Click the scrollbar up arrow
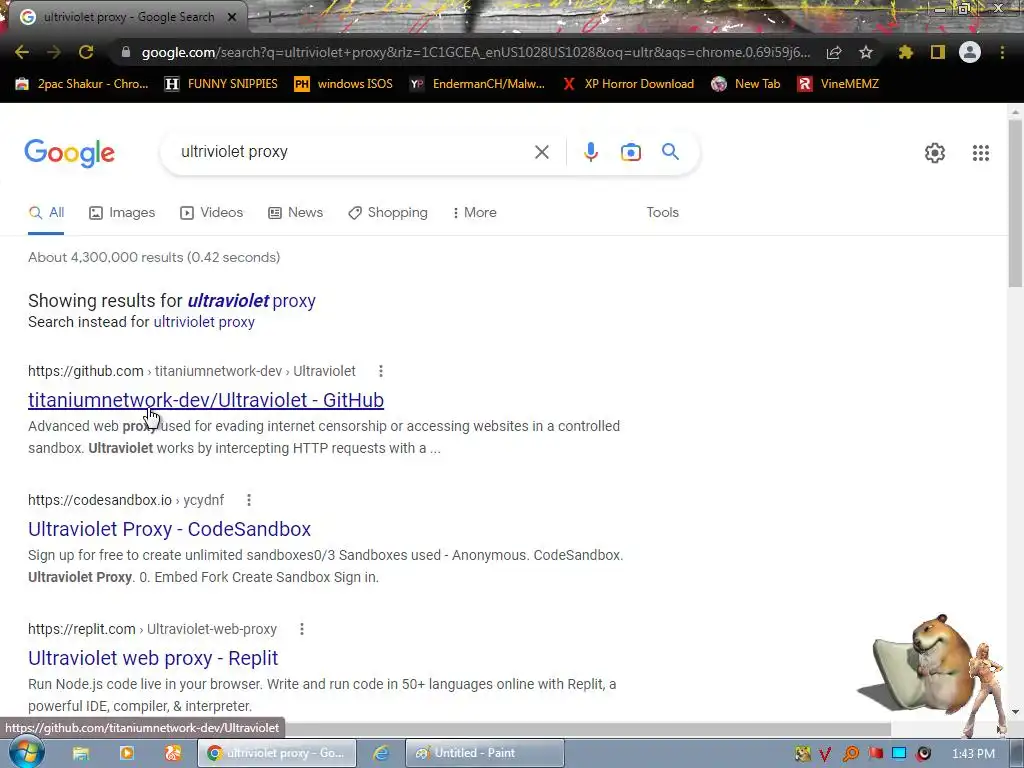Image resolution: width=1024 pixels, height=768 pixels. tap(1016, 112)
